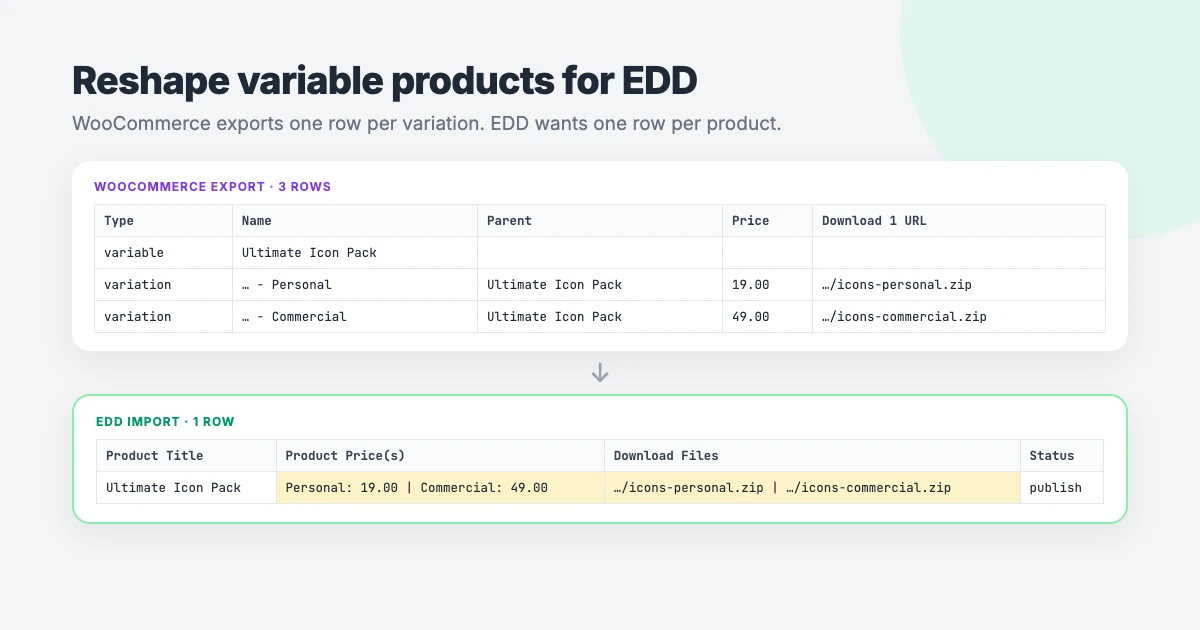
Task: Select the '… - Commercial' name cell
Action: tap(355, 317)
